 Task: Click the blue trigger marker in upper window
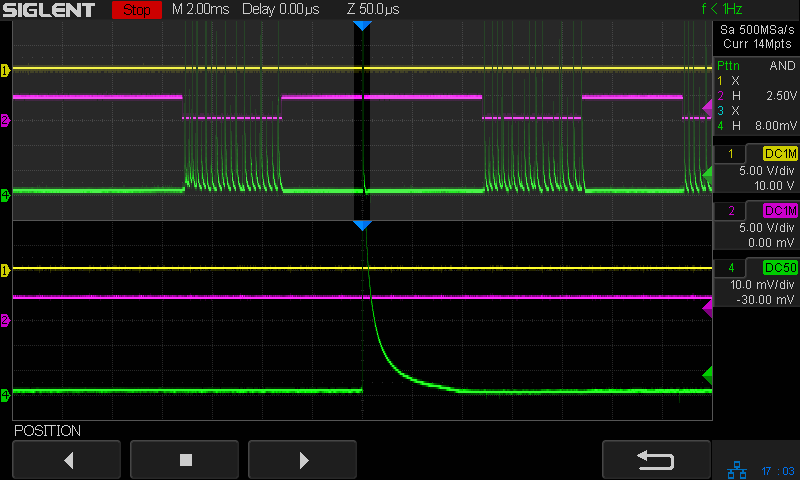[x=362, y=26]
